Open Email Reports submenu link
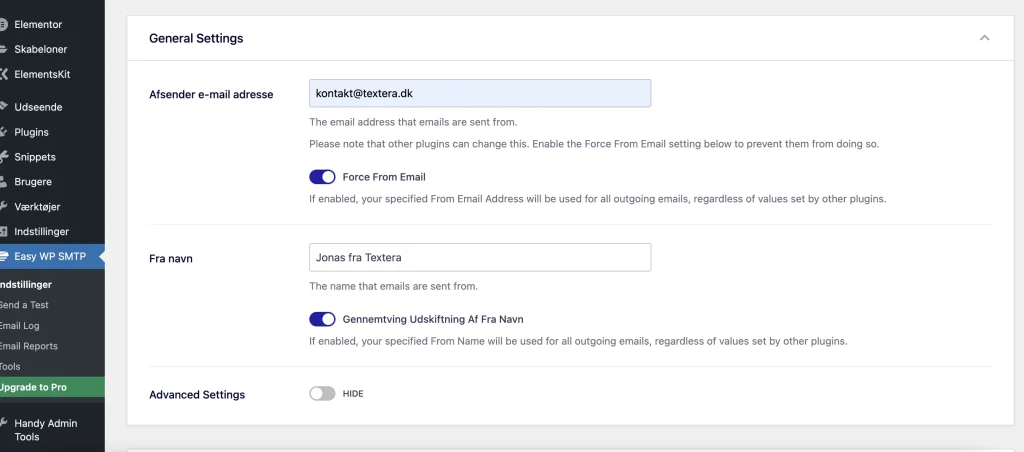The image size is (1024, 452). [29, 346]
